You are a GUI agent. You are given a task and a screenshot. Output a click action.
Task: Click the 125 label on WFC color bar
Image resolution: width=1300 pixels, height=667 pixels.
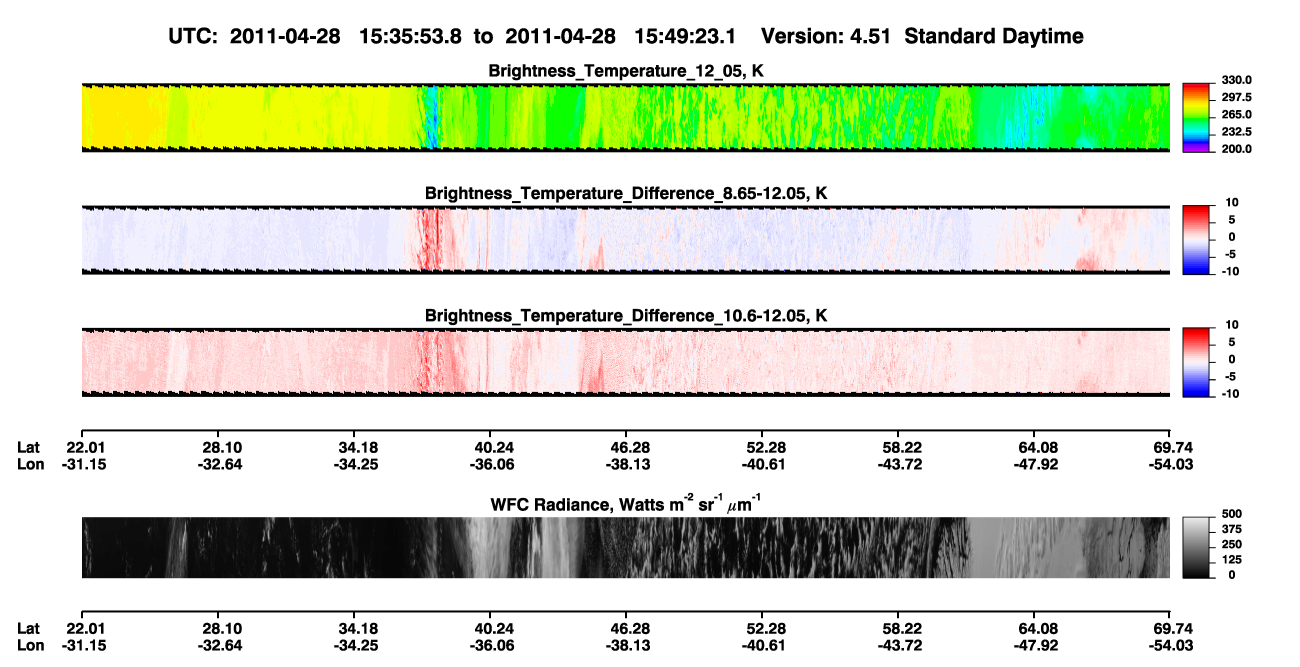(x=1231, y=559)
